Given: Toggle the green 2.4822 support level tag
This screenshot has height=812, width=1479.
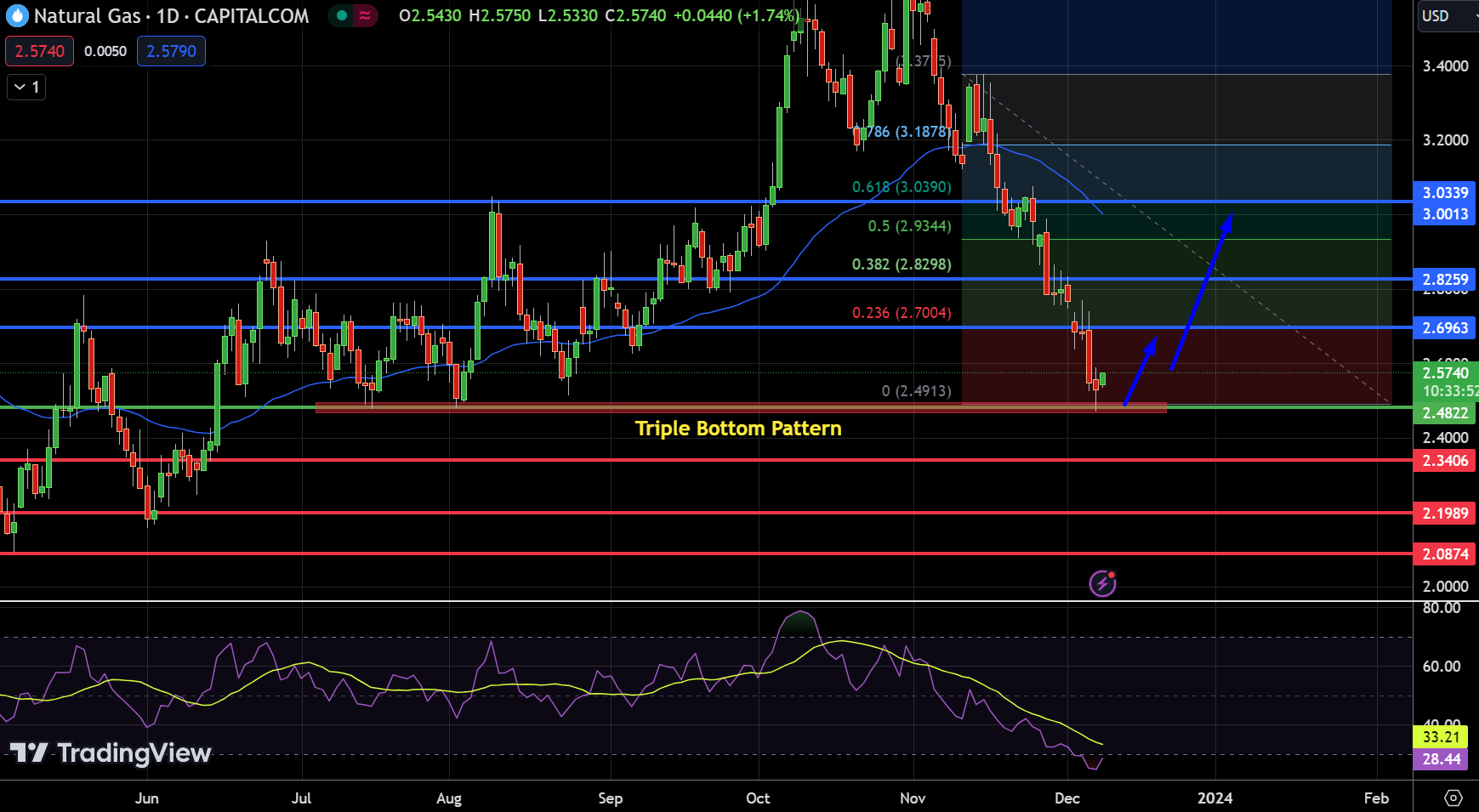Looking at the screenshot, I should [x=1445, y=412].
